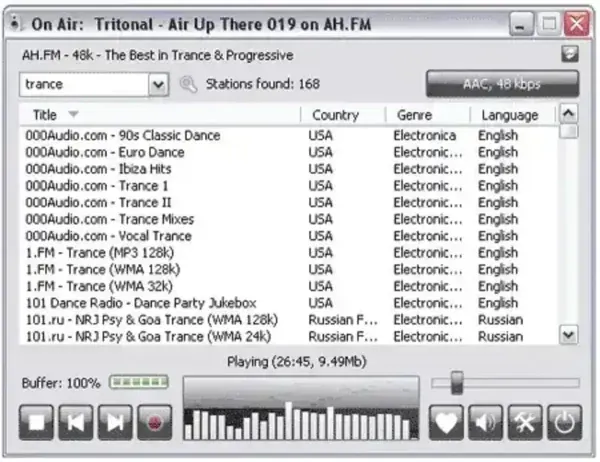Select 000Audio.com - Trance II station
This screenshot has height=462, width=600.
point(289,202)
